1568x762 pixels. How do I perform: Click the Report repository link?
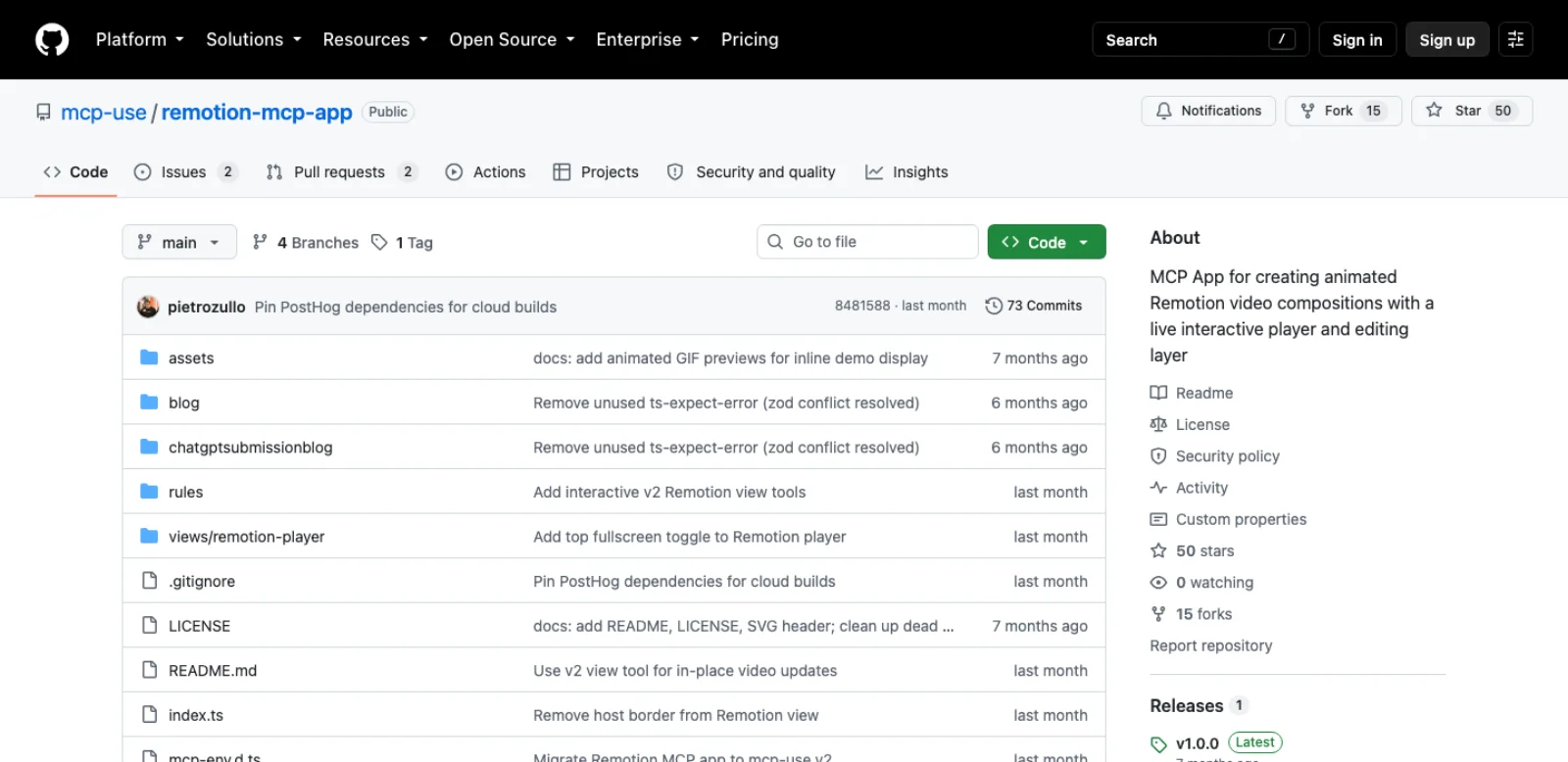(1210, 645)
